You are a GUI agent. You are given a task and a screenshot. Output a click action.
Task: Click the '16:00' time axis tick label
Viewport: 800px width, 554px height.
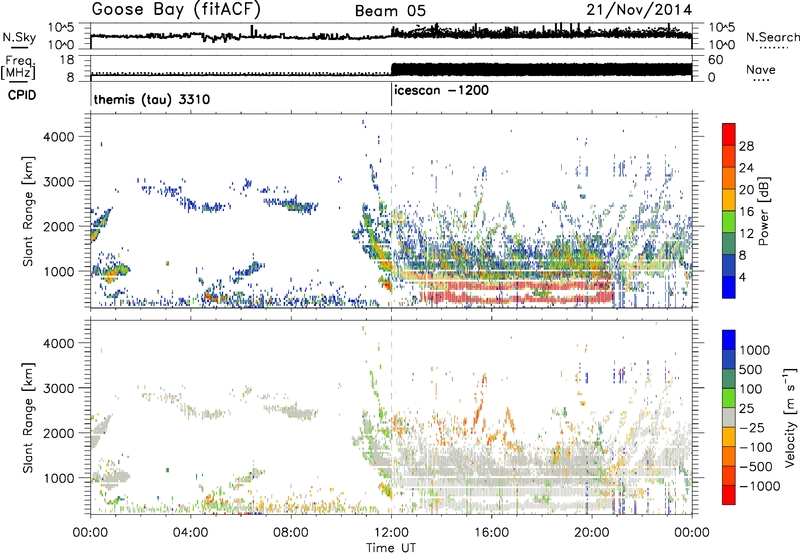point(491,533)
